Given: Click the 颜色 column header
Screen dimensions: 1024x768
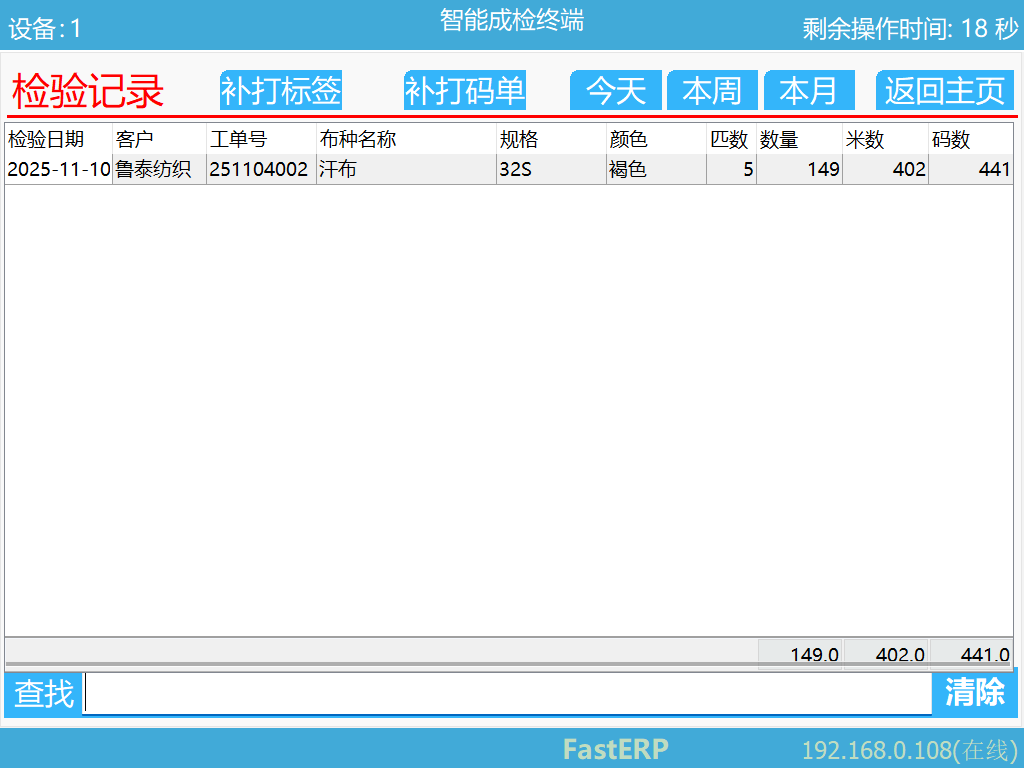Looking at the screenshot, I should pos(622,141).
